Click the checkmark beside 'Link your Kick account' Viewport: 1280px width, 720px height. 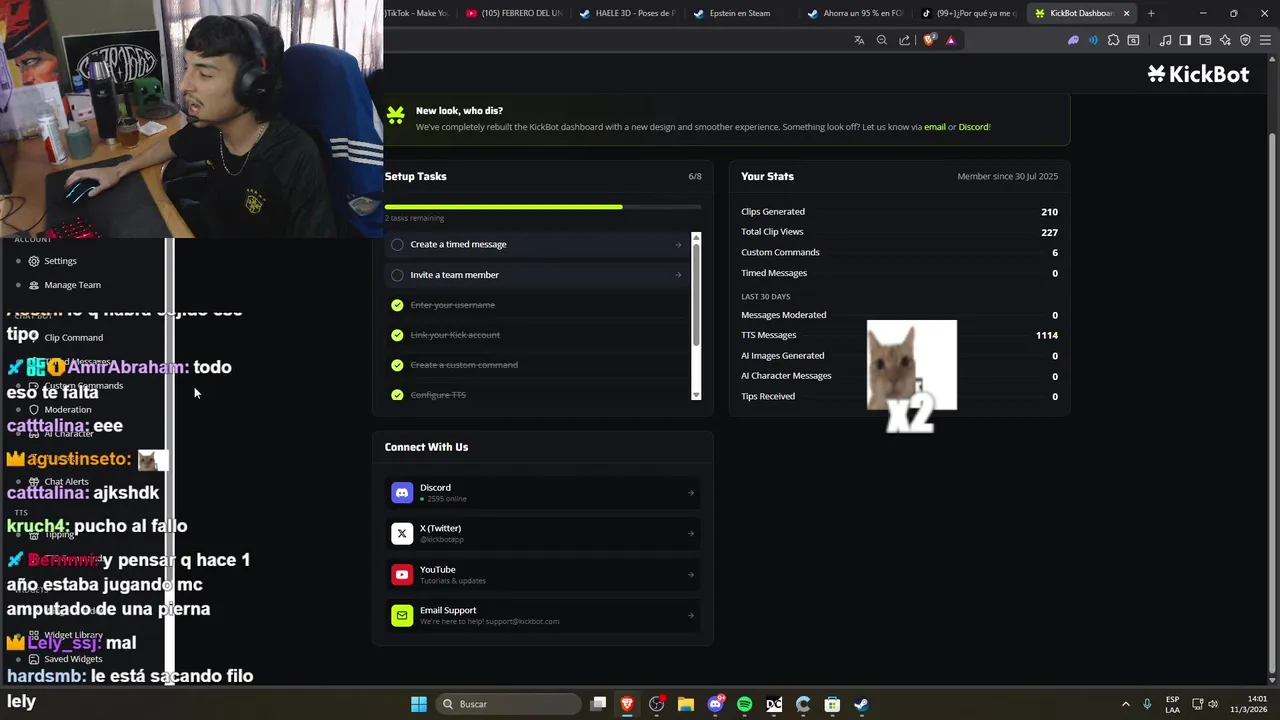point(397,335)
